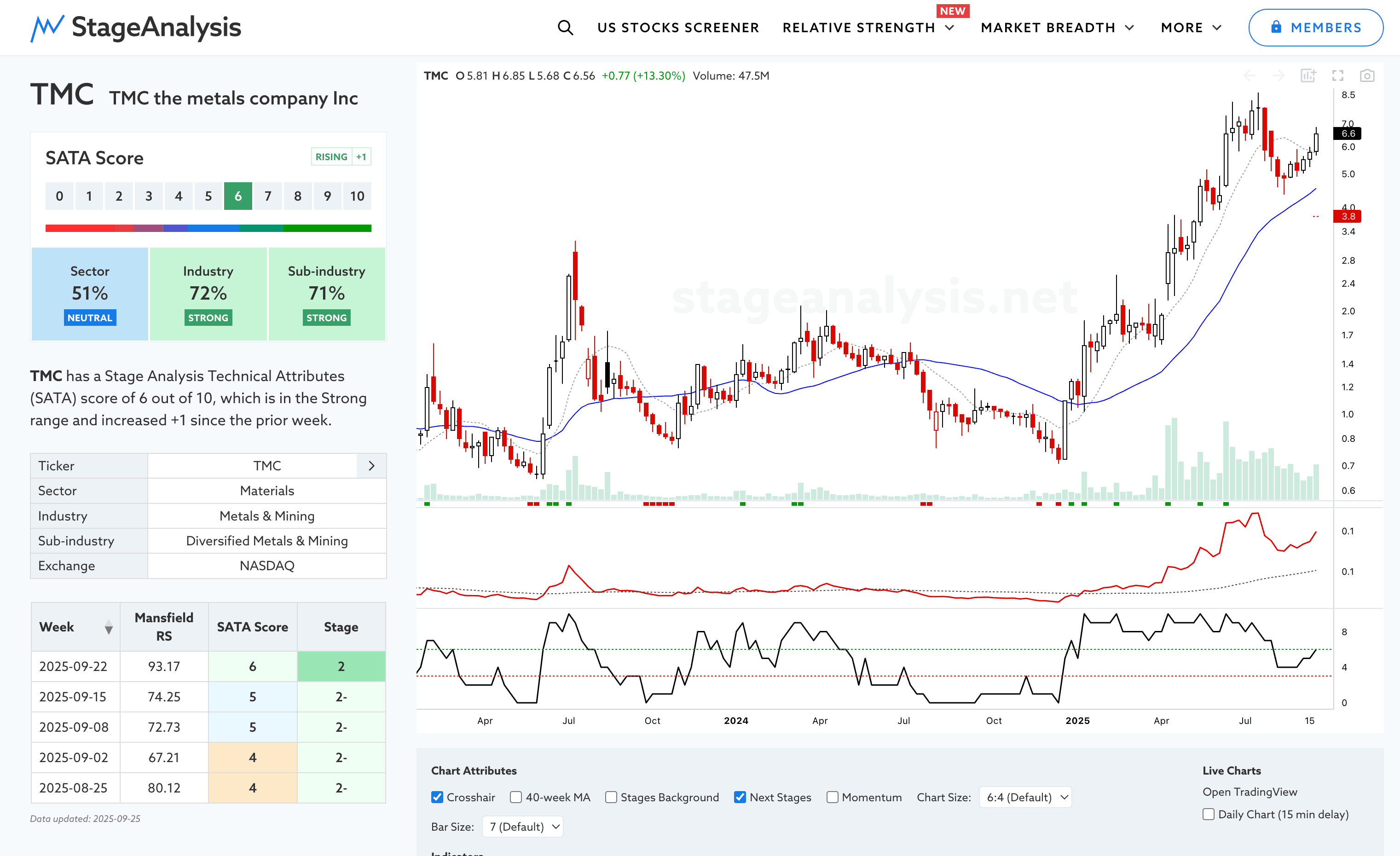Viewport: 1400px width, 856px height.
Task: Click the Materials sector cell
Action: 267,491
